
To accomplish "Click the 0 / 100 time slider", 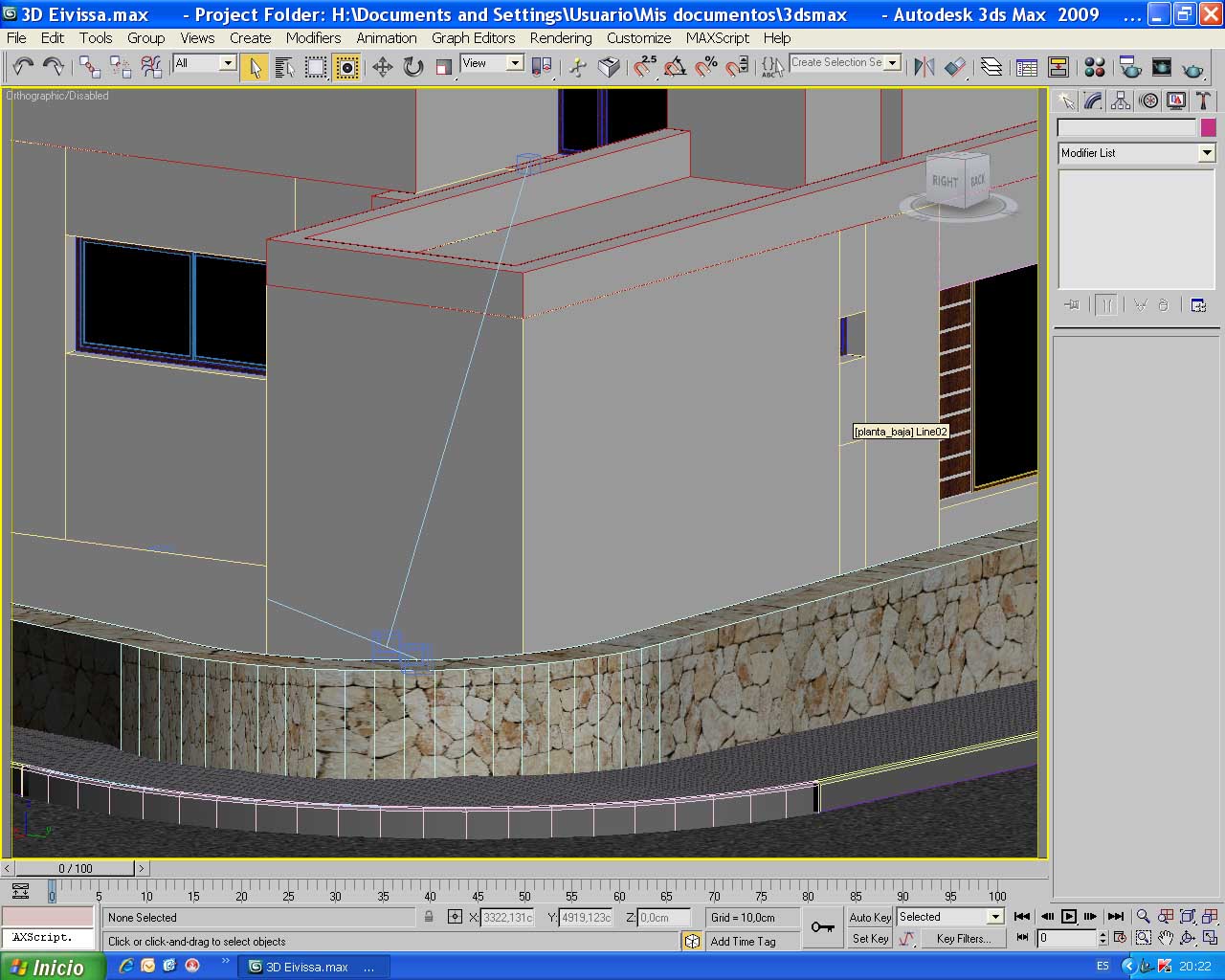I will click(75, 869).
